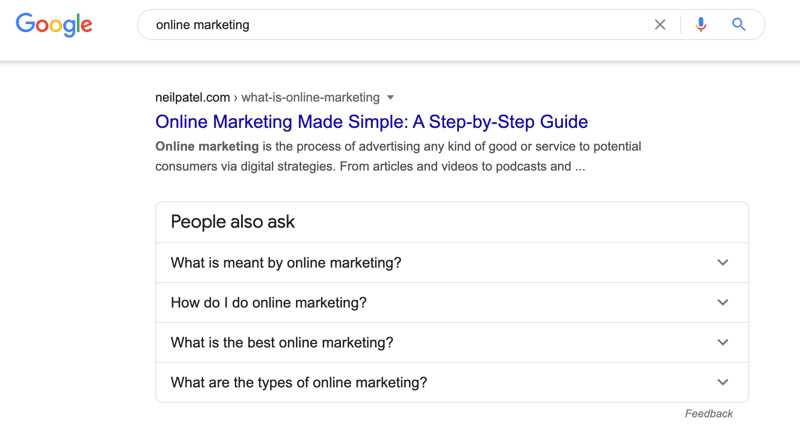Expand chevron for 'How do I do online marketing?'
This screenshot has height=440, width=800.
coord(722,302)
